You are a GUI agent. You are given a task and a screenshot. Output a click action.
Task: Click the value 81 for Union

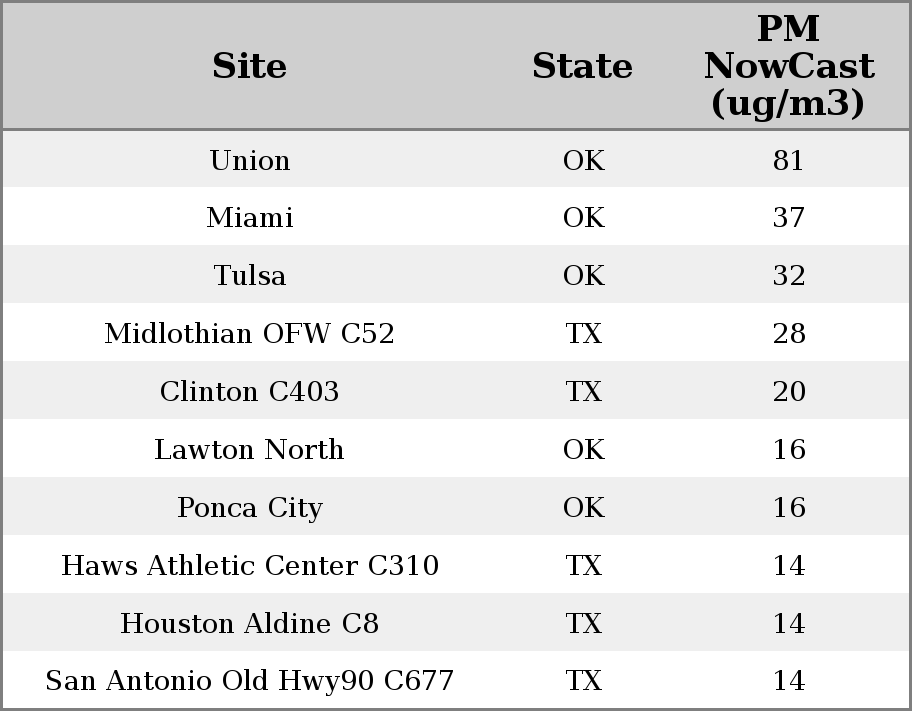click(x=789, y=160)
